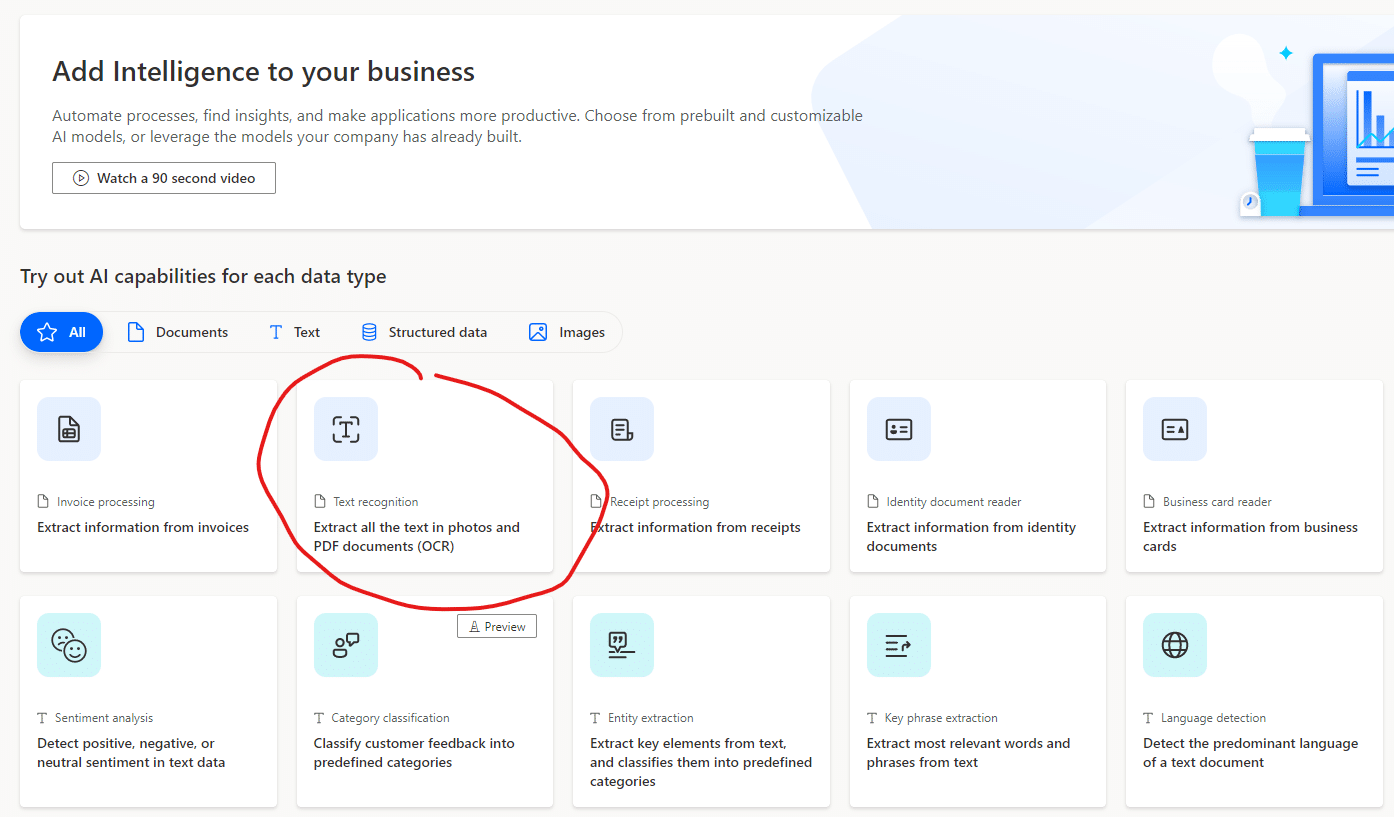This screenshot has height=817, width=1394.
Task: Switch to the Images tab
Action: (567, 332)
